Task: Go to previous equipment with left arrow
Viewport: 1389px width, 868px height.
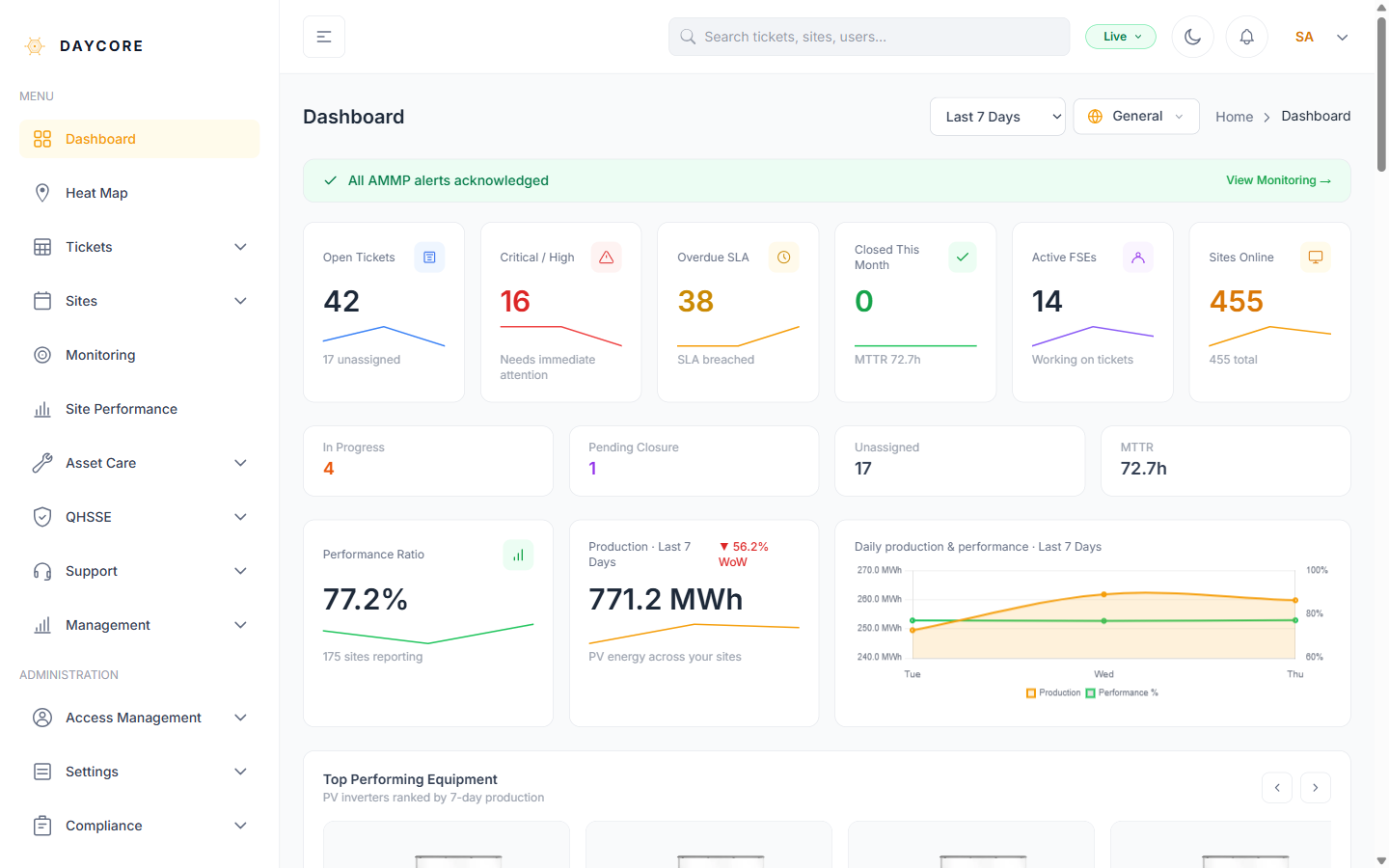Action: coord(1277,787)
